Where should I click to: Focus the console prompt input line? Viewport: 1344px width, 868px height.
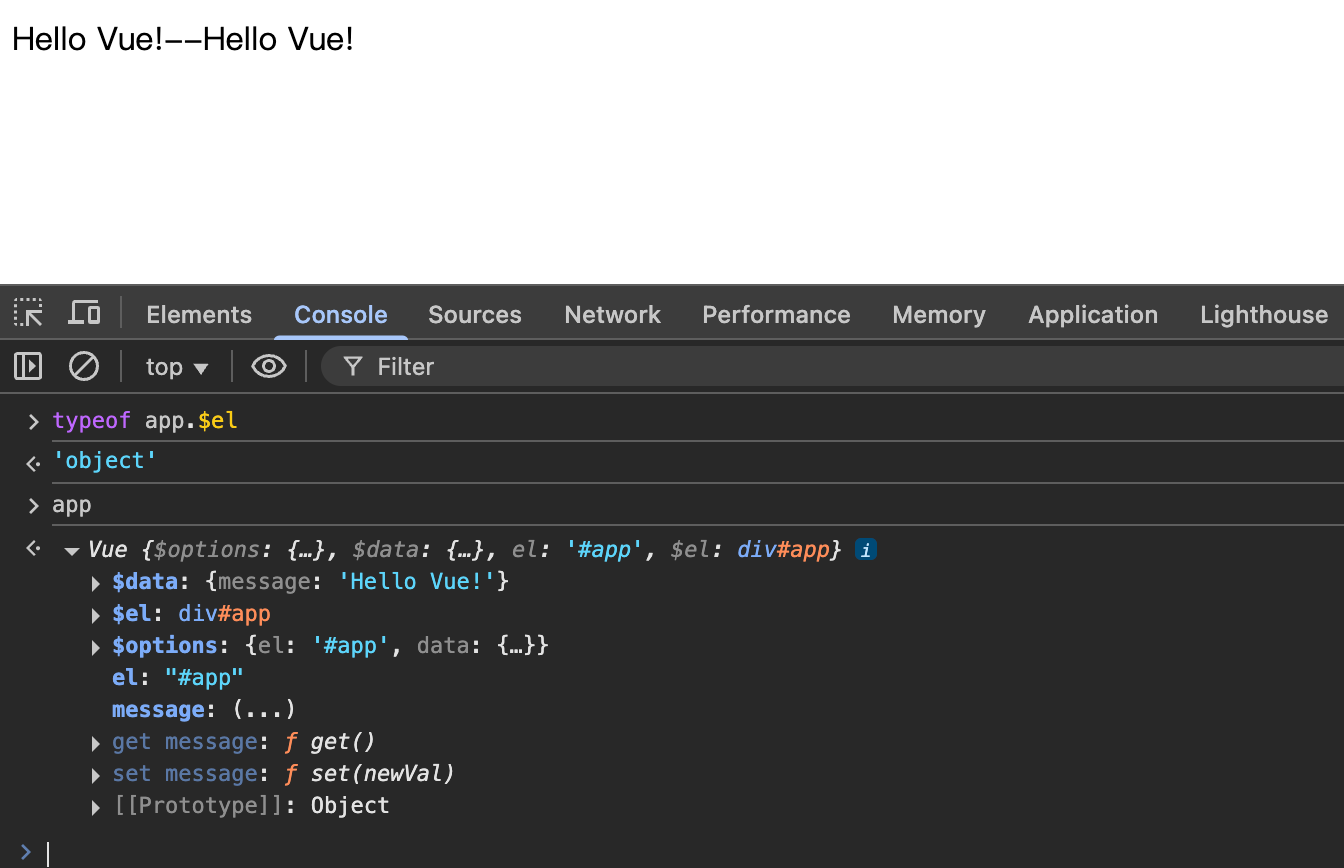(694, 853)
